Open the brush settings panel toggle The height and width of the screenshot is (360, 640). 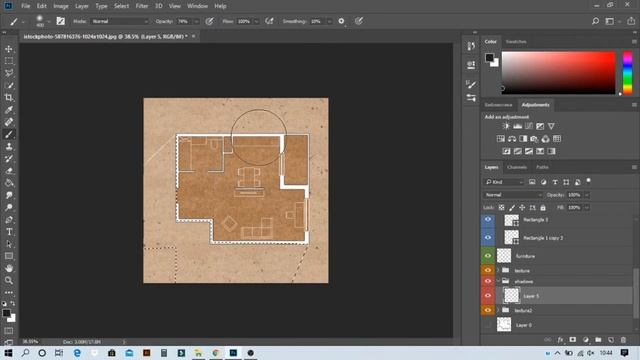(60, 21)
